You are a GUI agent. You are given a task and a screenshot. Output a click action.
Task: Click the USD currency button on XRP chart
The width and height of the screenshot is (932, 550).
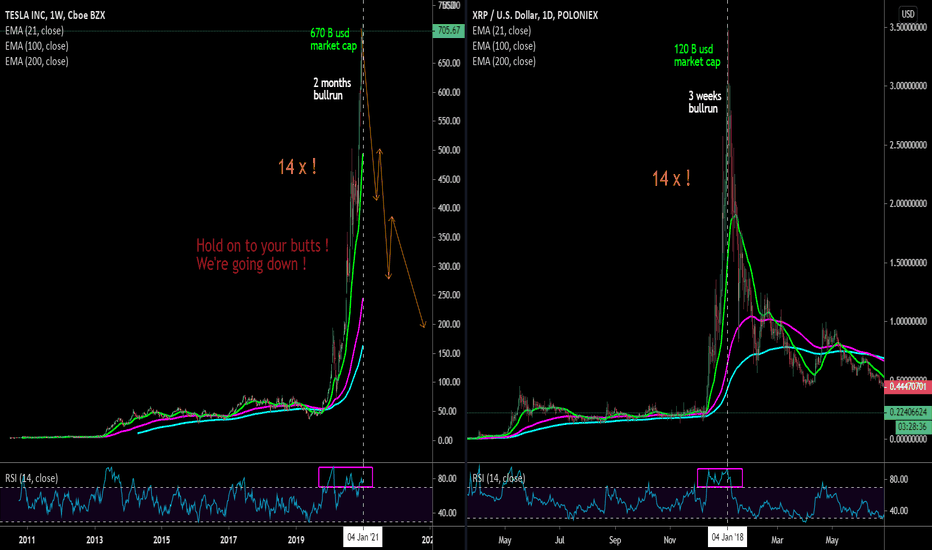pos(908,14)
